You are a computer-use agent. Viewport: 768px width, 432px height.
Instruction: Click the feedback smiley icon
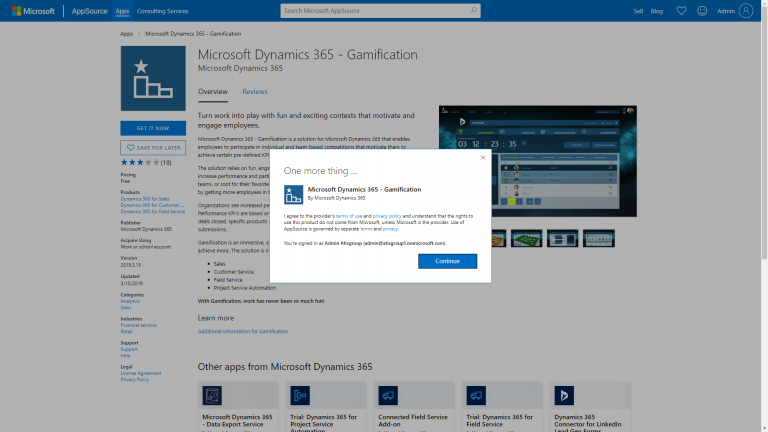click(x=702, y=11)
